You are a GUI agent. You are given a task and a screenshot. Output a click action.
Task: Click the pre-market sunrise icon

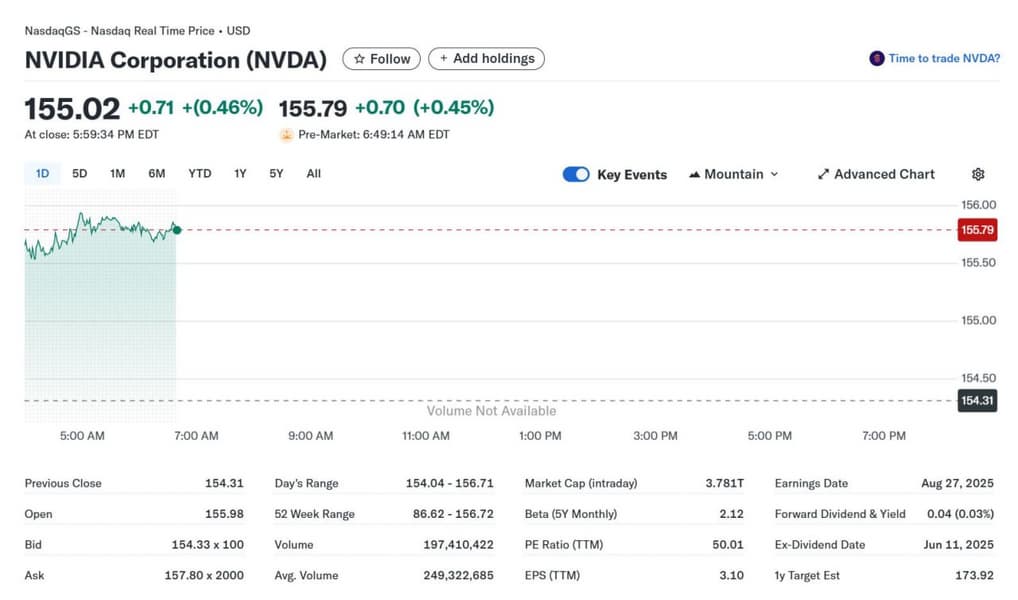point(286,134)
